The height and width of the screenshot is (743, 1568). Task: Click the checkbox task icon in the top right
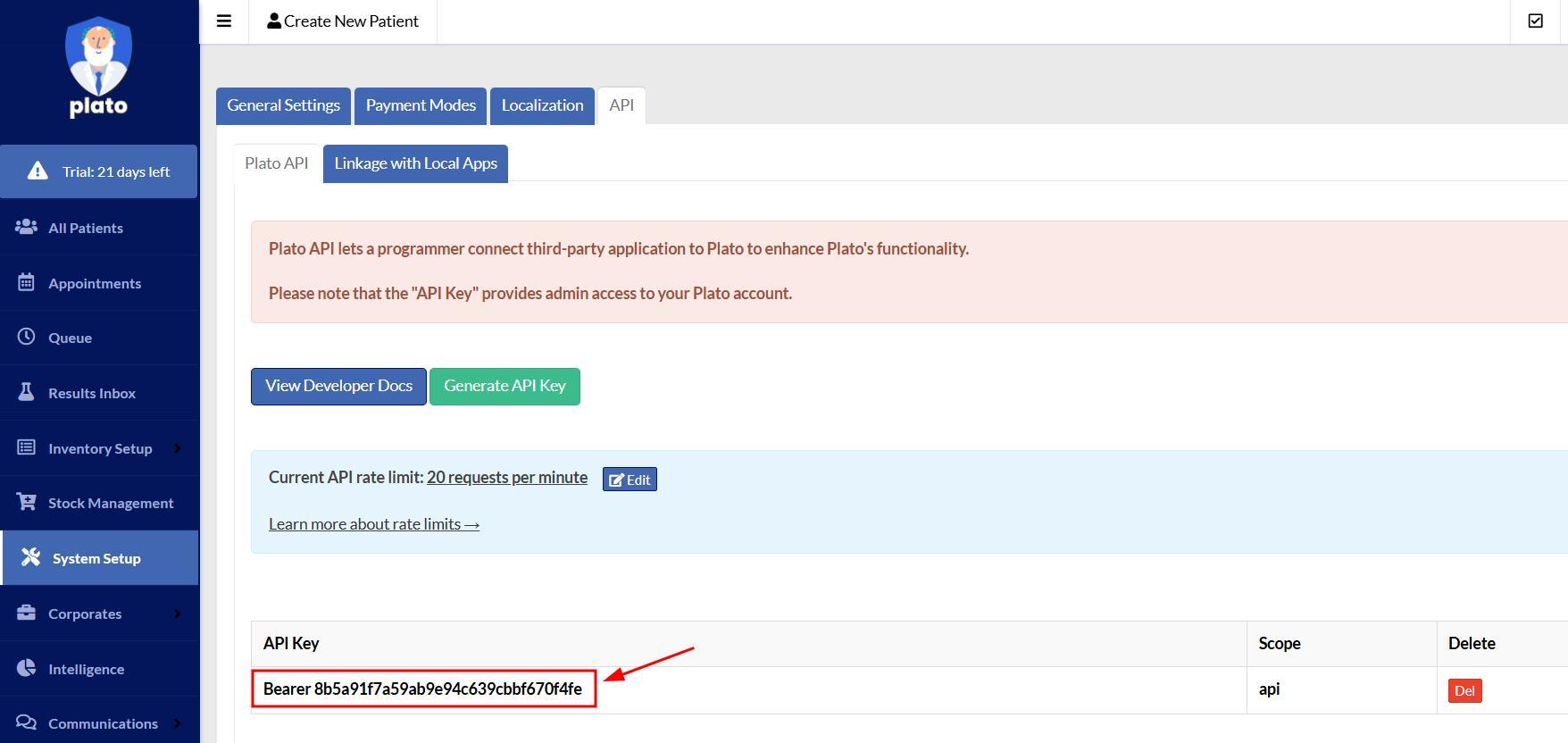click(x=1535, y=21)
